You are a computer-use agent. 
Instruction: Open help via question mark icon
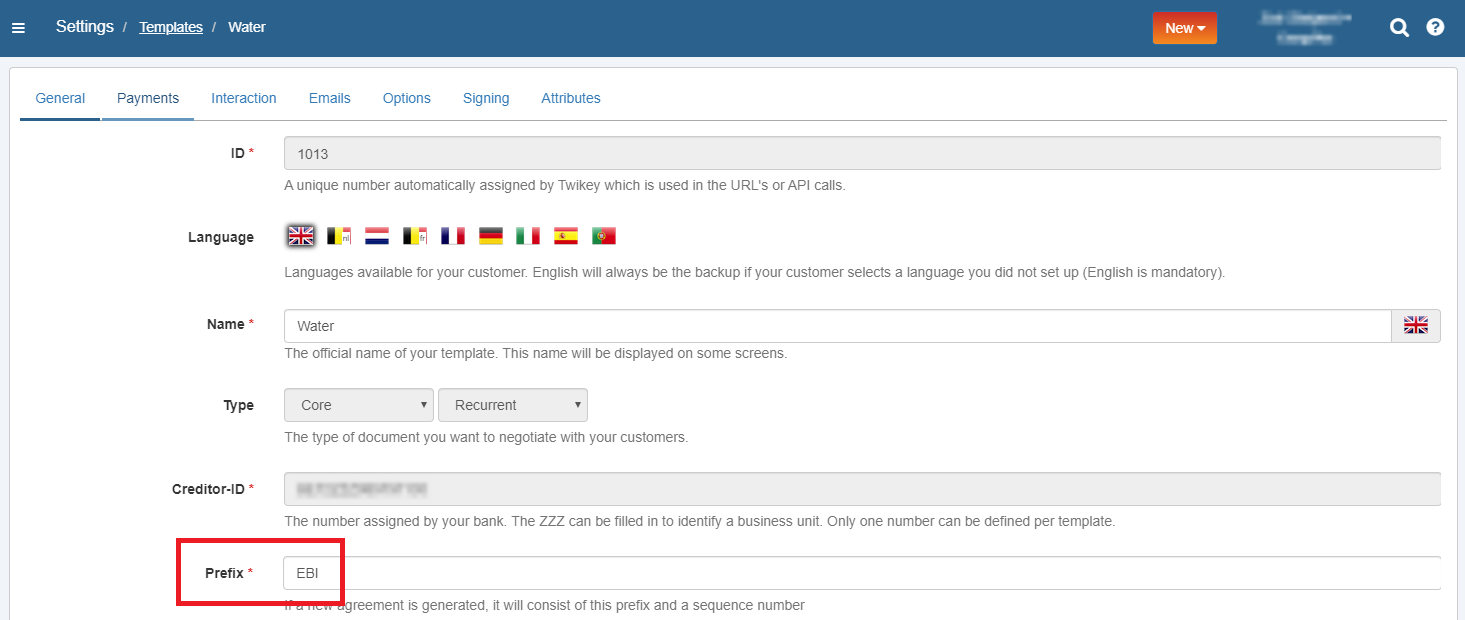1435,28
